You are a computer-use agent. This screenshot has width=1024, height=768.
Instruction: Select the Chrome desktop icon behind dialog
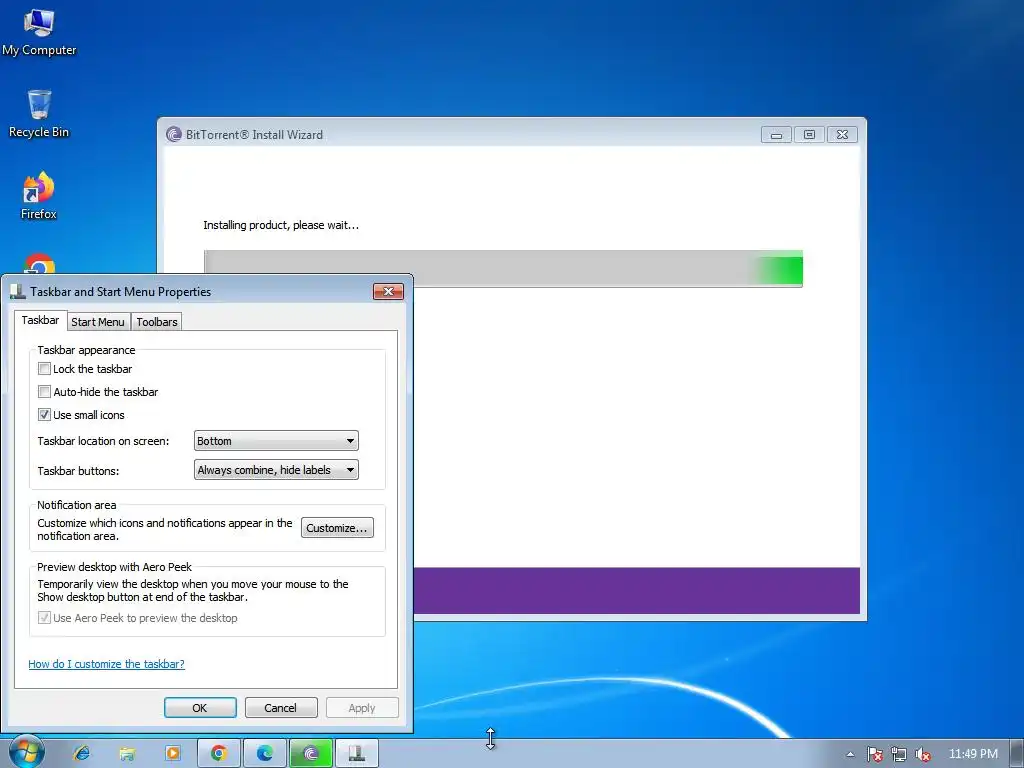[39, 264]
